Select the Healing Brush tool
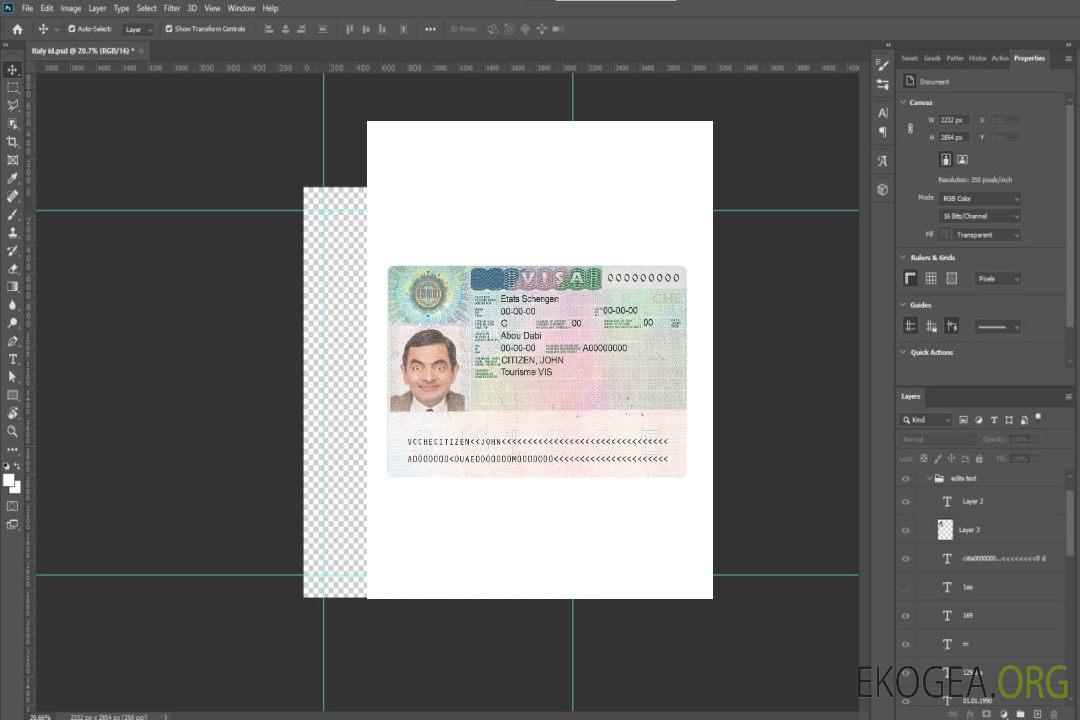This screenshot has height=720, width=1080. pos(12,196)
